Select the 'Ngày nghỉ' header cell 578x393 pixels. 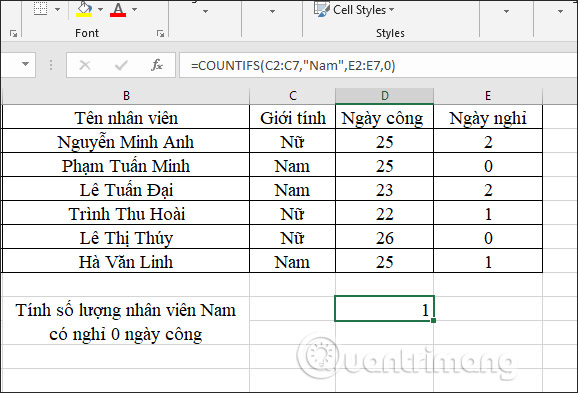(x=488, y=118)
